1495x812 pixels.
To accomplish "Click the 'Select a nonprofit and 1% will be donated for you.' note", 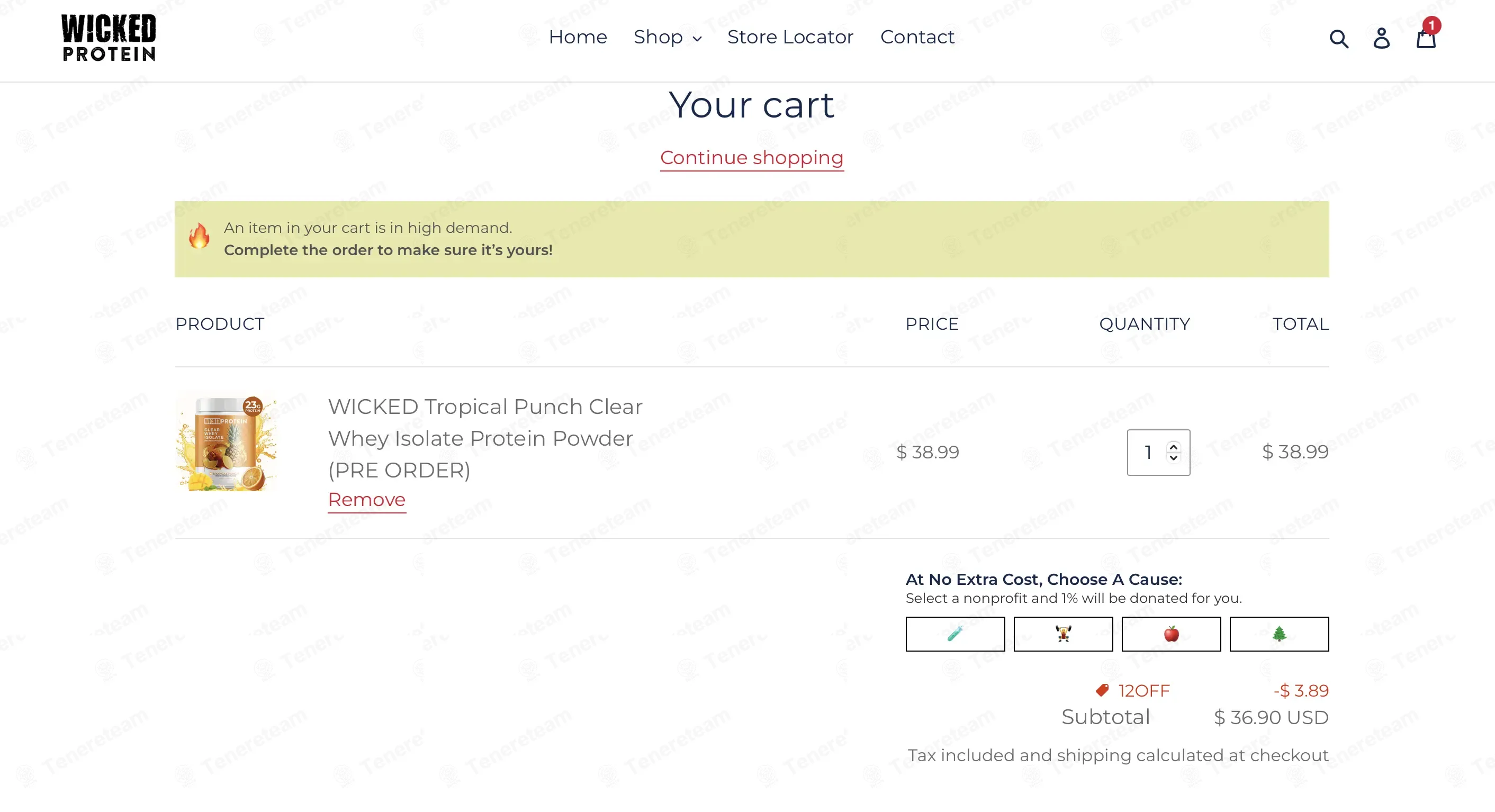I will pos(1074,598).
